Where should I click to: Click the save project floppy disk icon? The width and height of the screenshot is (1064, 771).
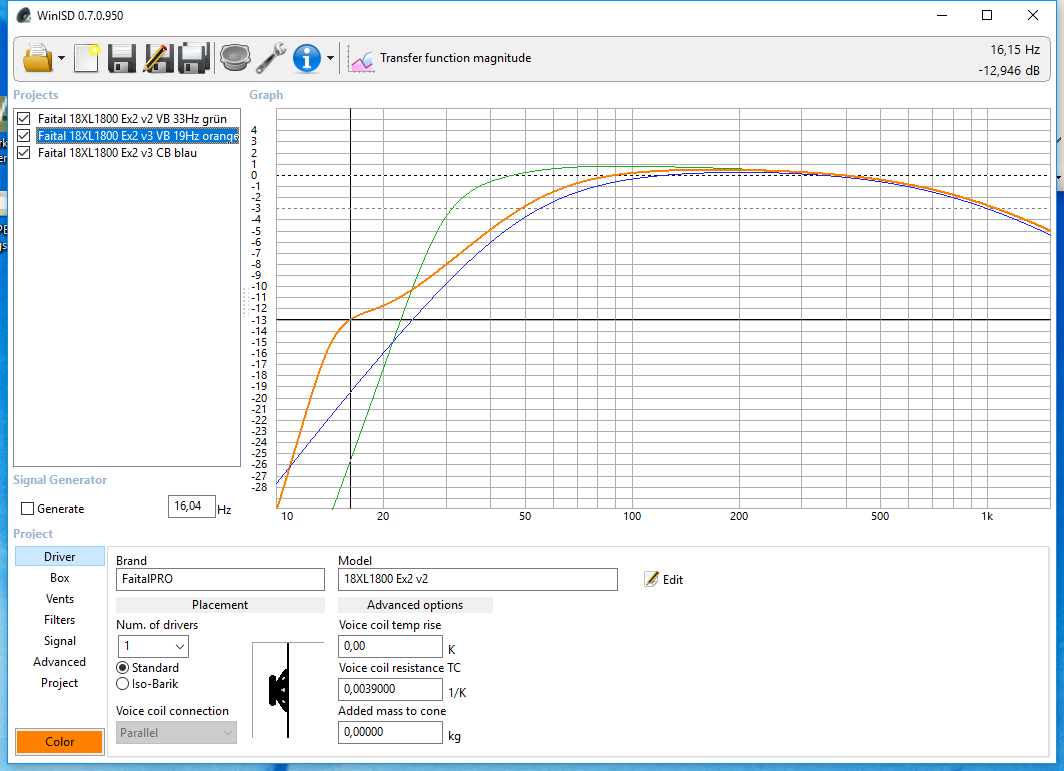pyautogui.click(x=122, y=58)
